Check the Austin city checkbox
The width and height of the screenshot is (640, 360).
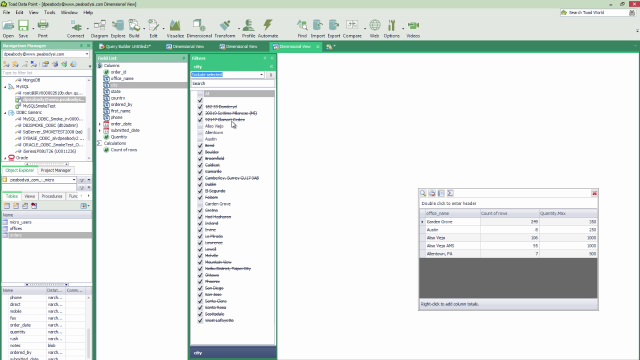(x=200, y=139)
